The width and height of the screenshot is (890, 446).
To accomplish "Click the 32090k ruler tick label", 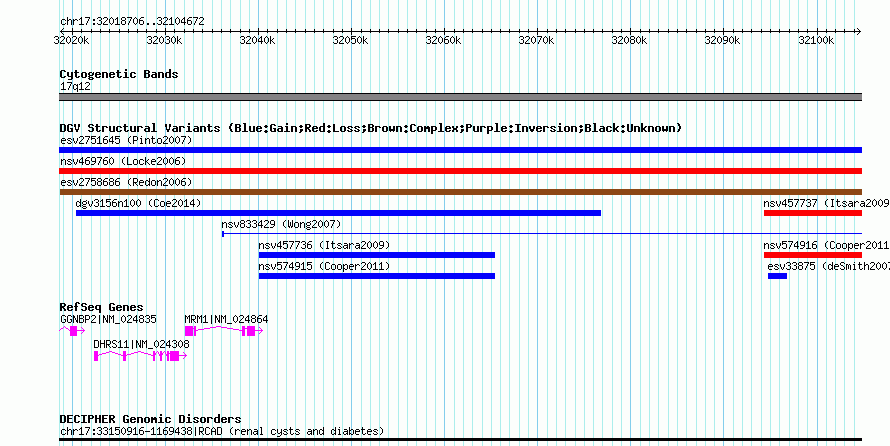I will click(723, 40).
